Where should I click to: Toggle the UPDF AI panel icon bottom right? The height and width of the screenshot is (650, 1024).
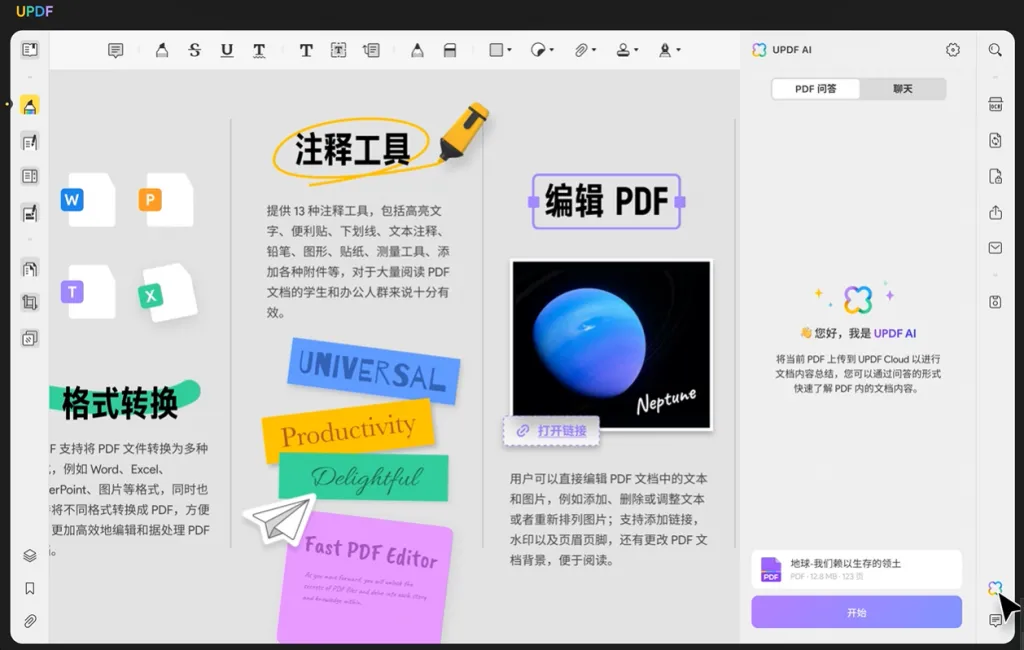[x=995, y=589]
